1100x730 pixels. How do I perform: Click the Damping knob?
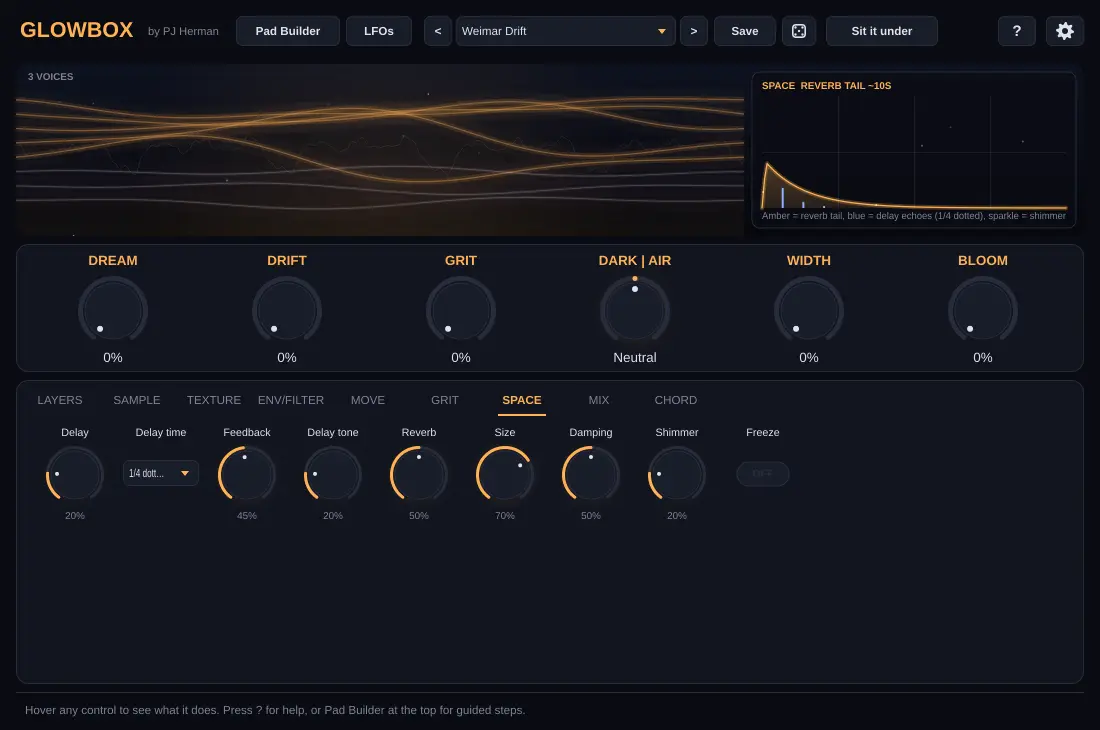(x=591, y=475)
